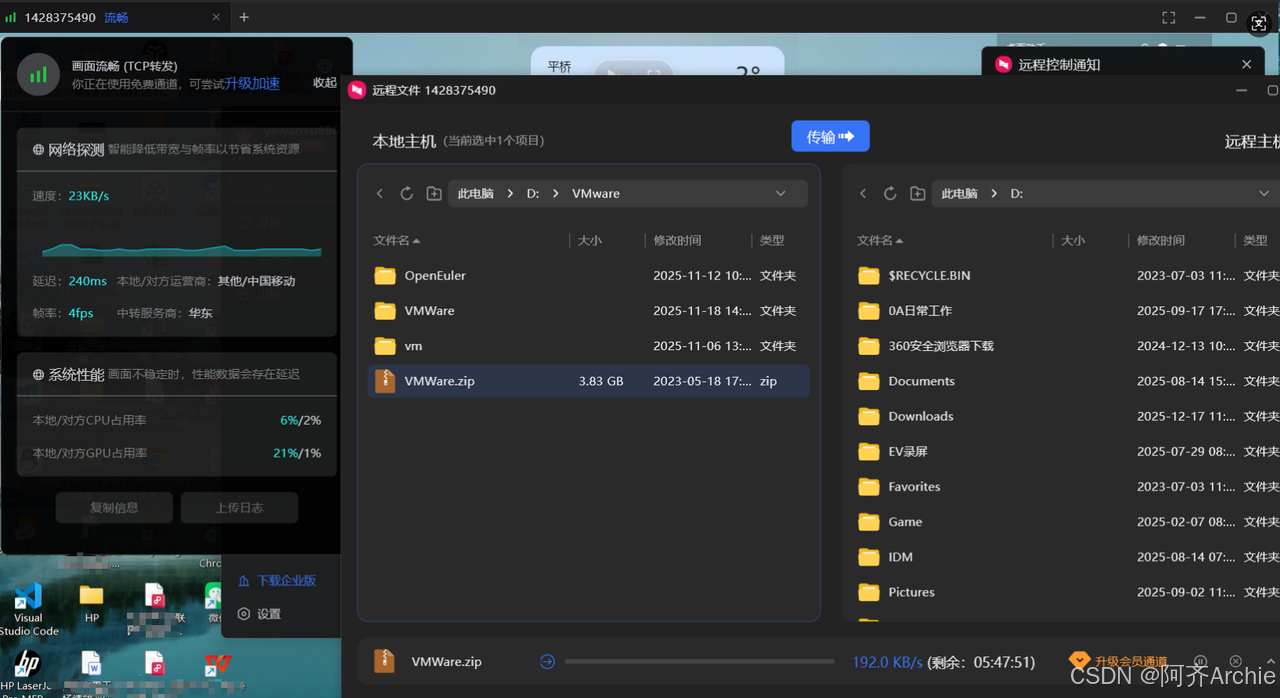Screen dimensions: 1280x698
Task: Sort local files by 文件名 column
Action: tap(397, 241)
